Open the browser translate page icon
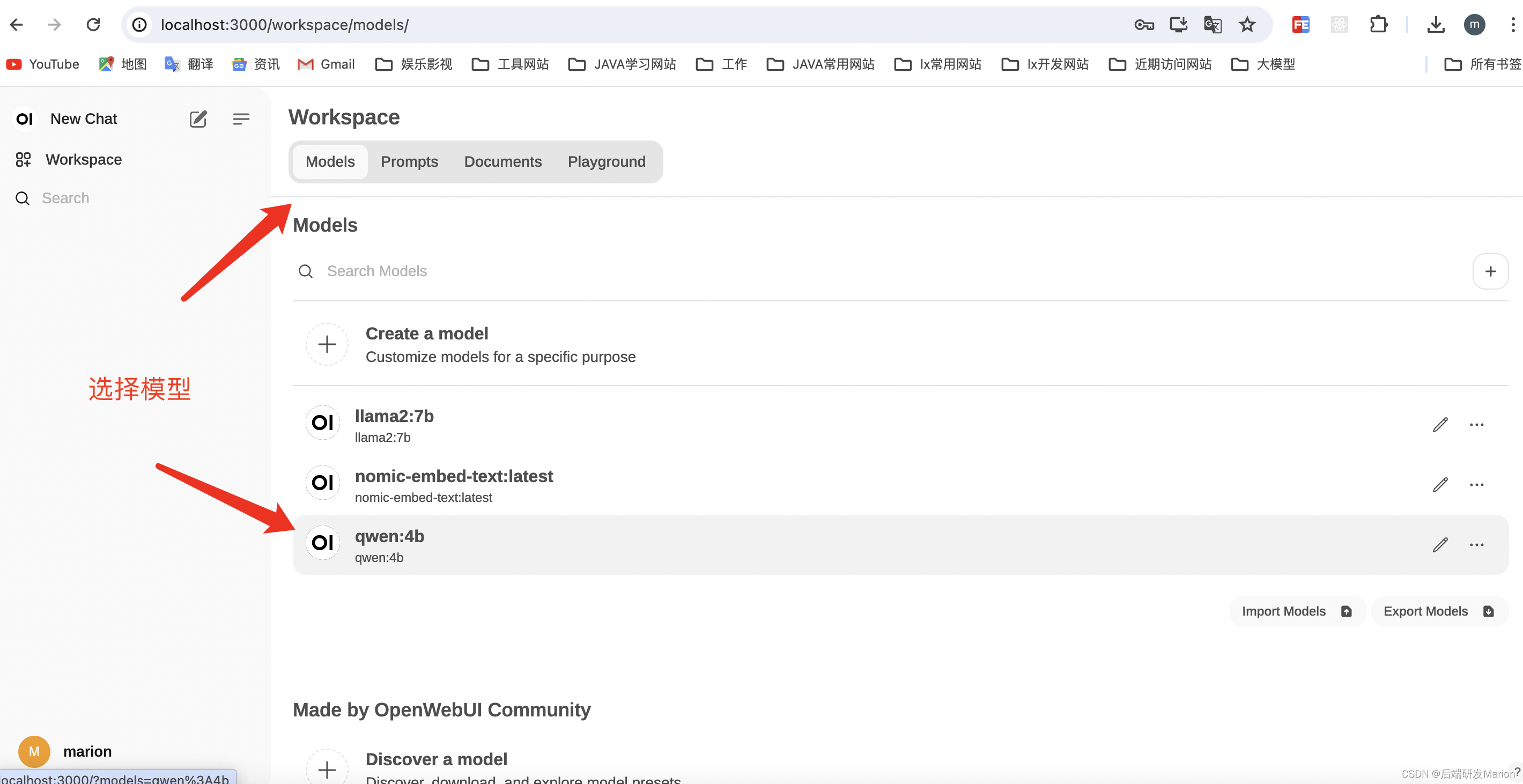This screenshot has width=1523, height=784. pyautogui.click(x=1212, y=25)
